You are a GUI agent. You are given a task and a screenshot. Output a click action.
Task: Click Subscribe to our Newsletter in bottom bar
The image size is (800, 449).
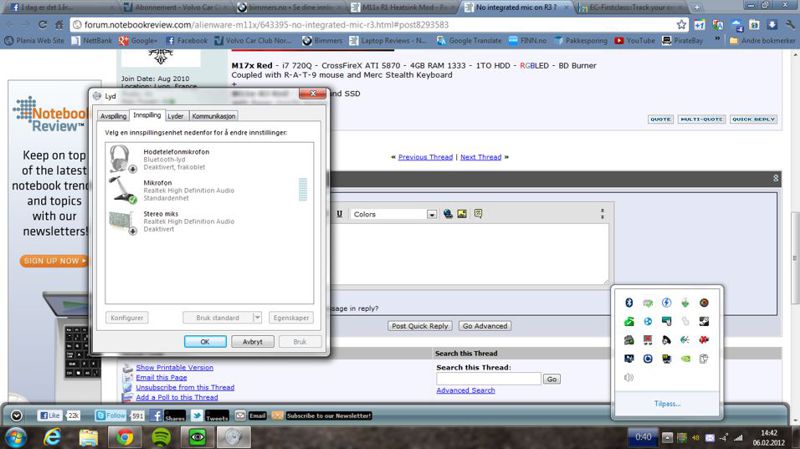[x=329, y=416]
